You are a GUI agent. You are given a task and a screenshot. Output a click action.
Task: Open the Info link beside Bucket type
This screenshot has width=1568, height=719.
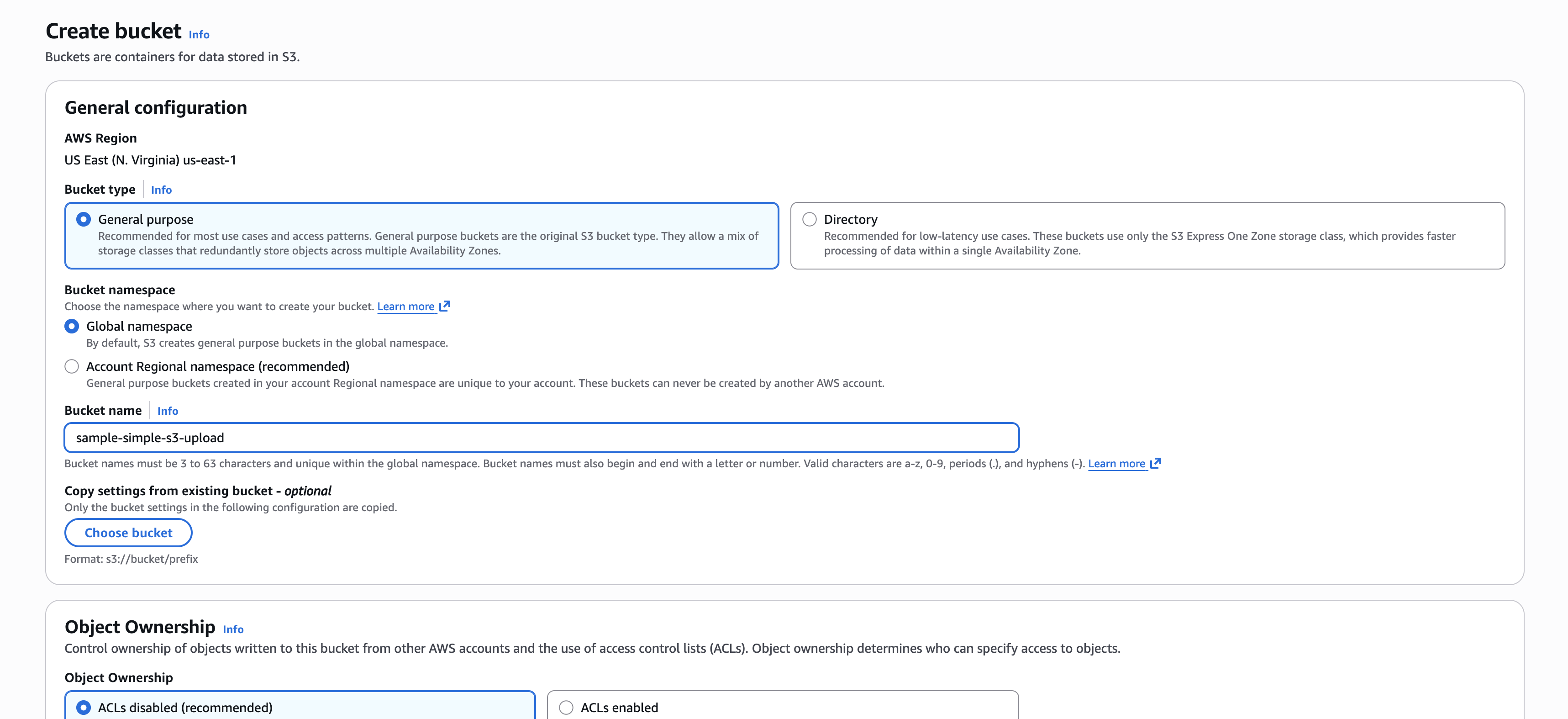[161, 190]
